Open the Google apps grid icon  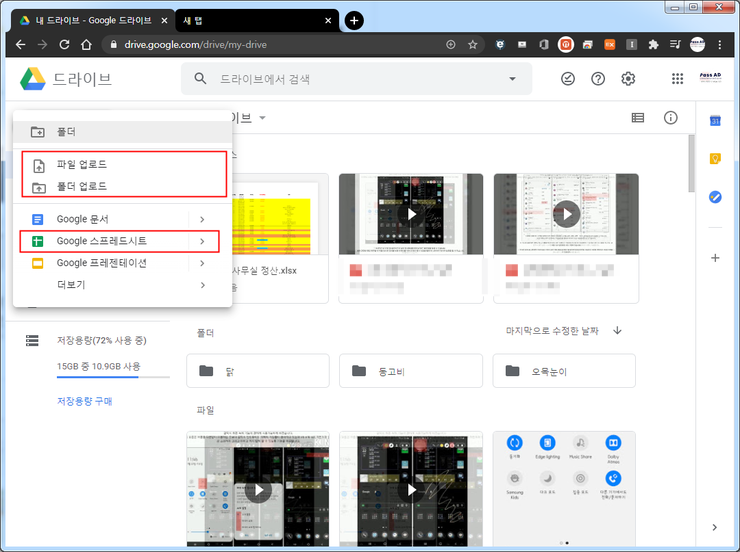click(677, 79)
